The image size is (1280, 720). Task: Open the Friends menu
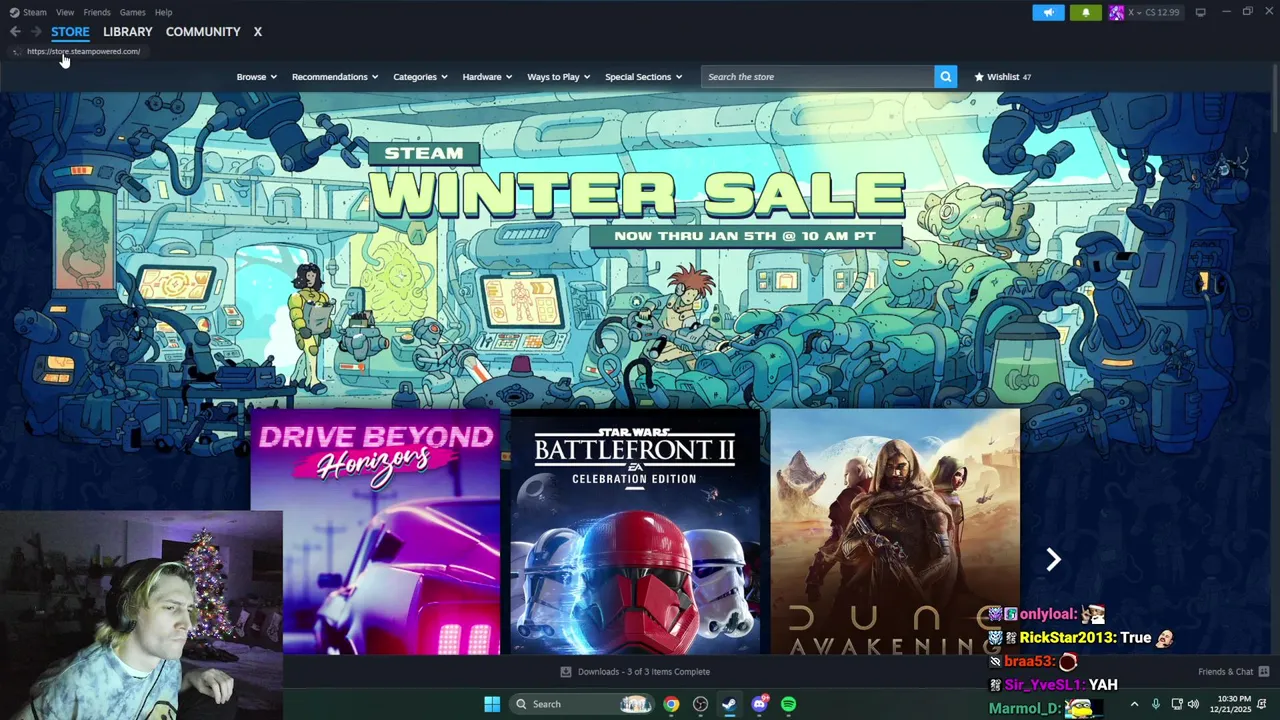pos(97,12)
